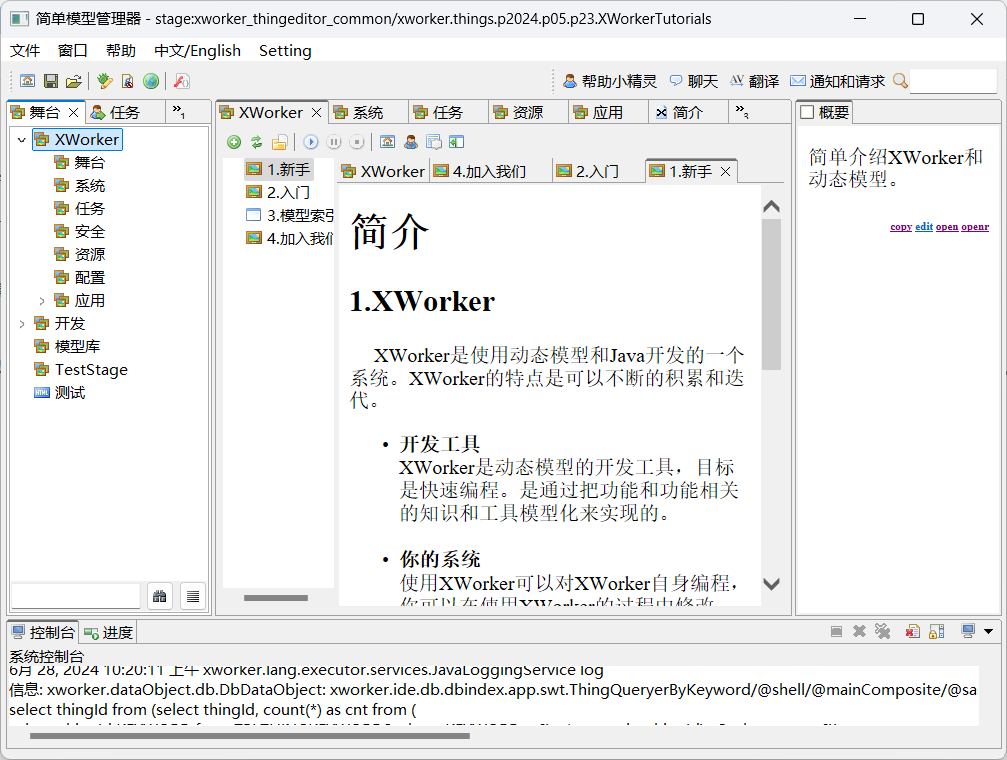
Task: Close the 舞台 tab
Action: (x=73, y=112)
